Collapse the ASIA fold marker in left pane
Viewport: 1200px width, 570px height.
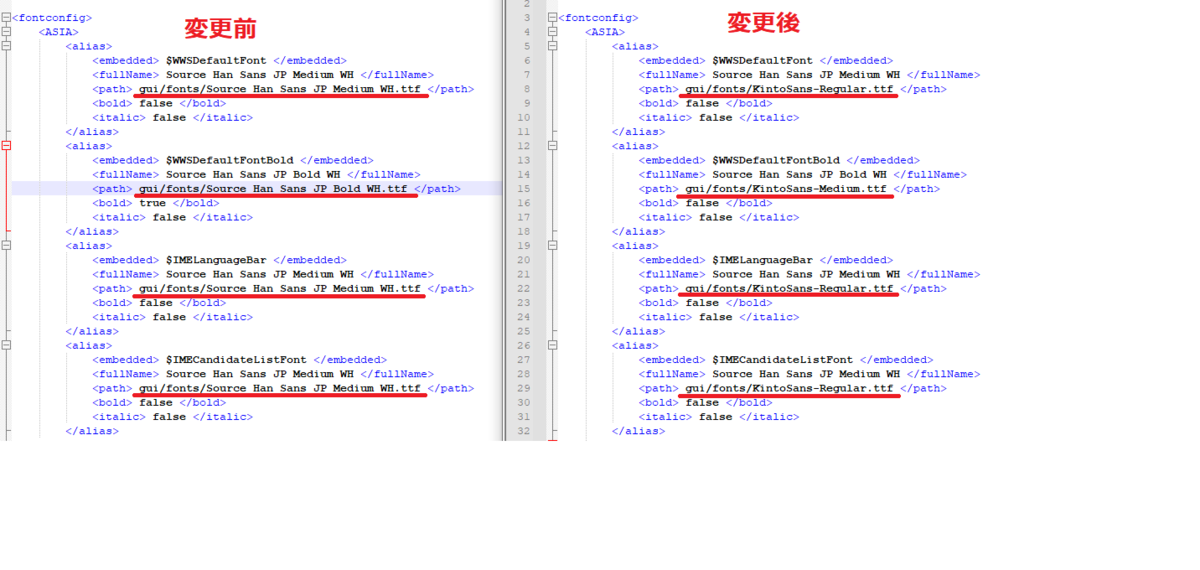6,32
